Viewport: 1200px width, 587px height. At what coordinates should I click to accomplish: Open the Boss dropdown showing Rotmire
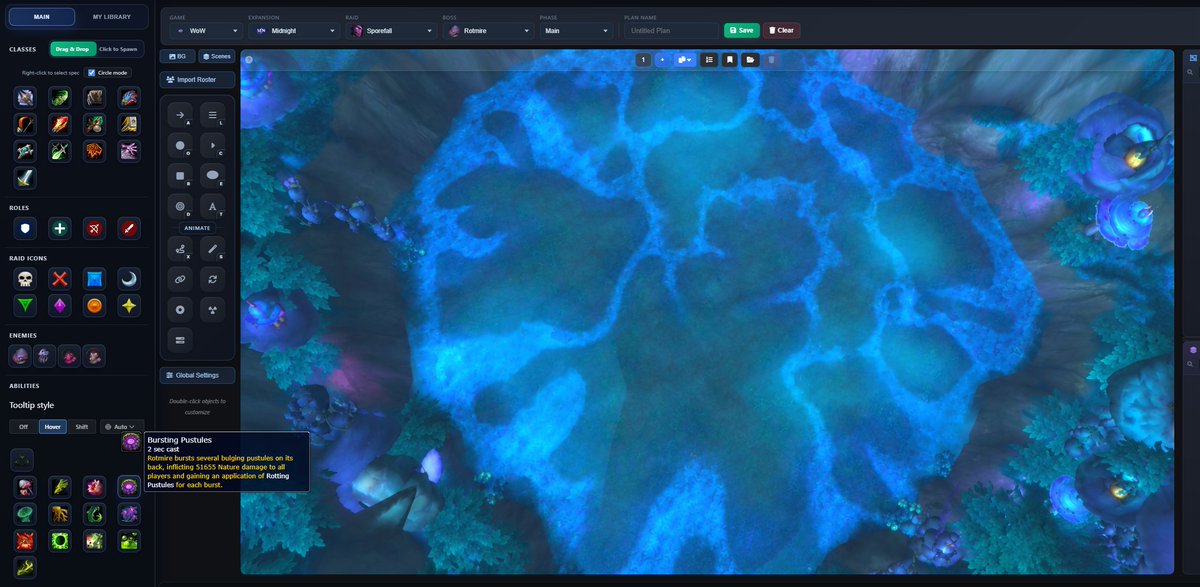488,30
